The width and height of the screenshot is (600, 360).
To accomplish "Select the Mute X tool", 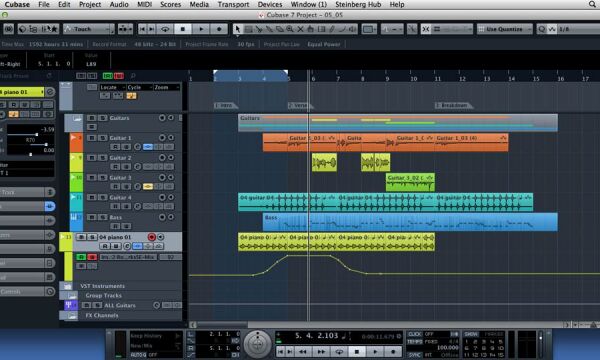I will point(300,29).
